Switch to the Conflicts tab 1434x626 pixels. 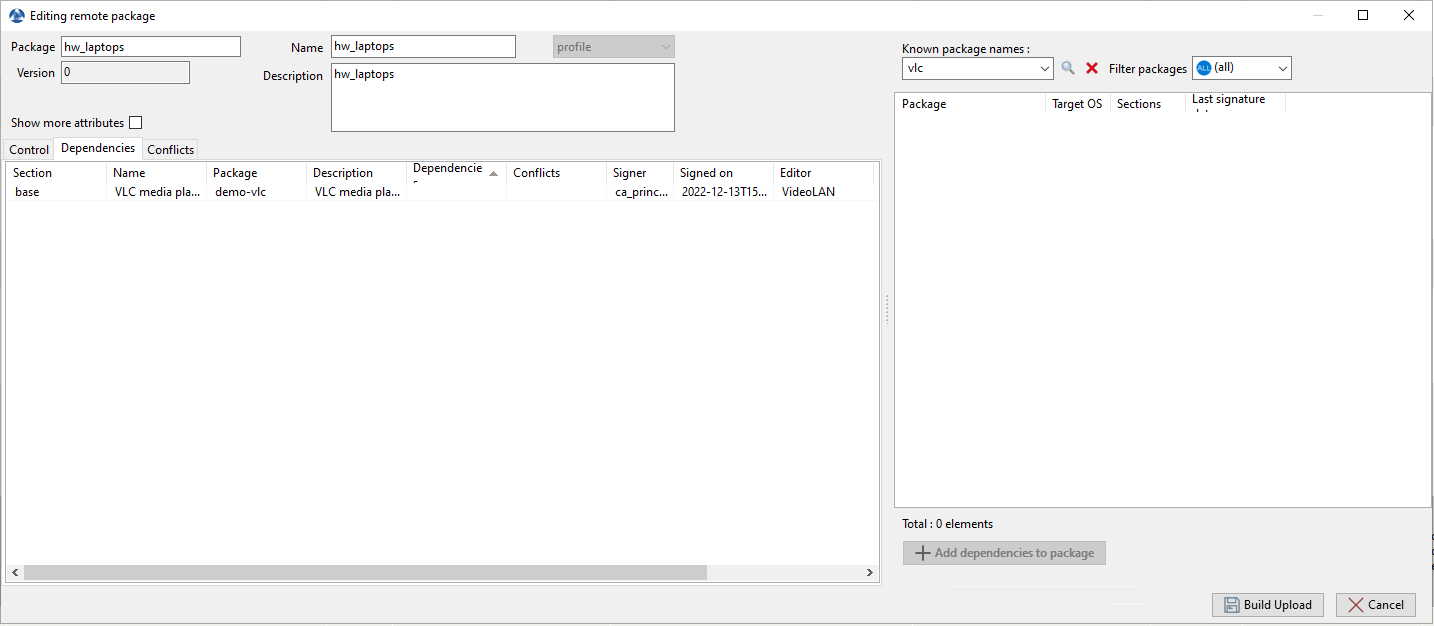point(170,150)
